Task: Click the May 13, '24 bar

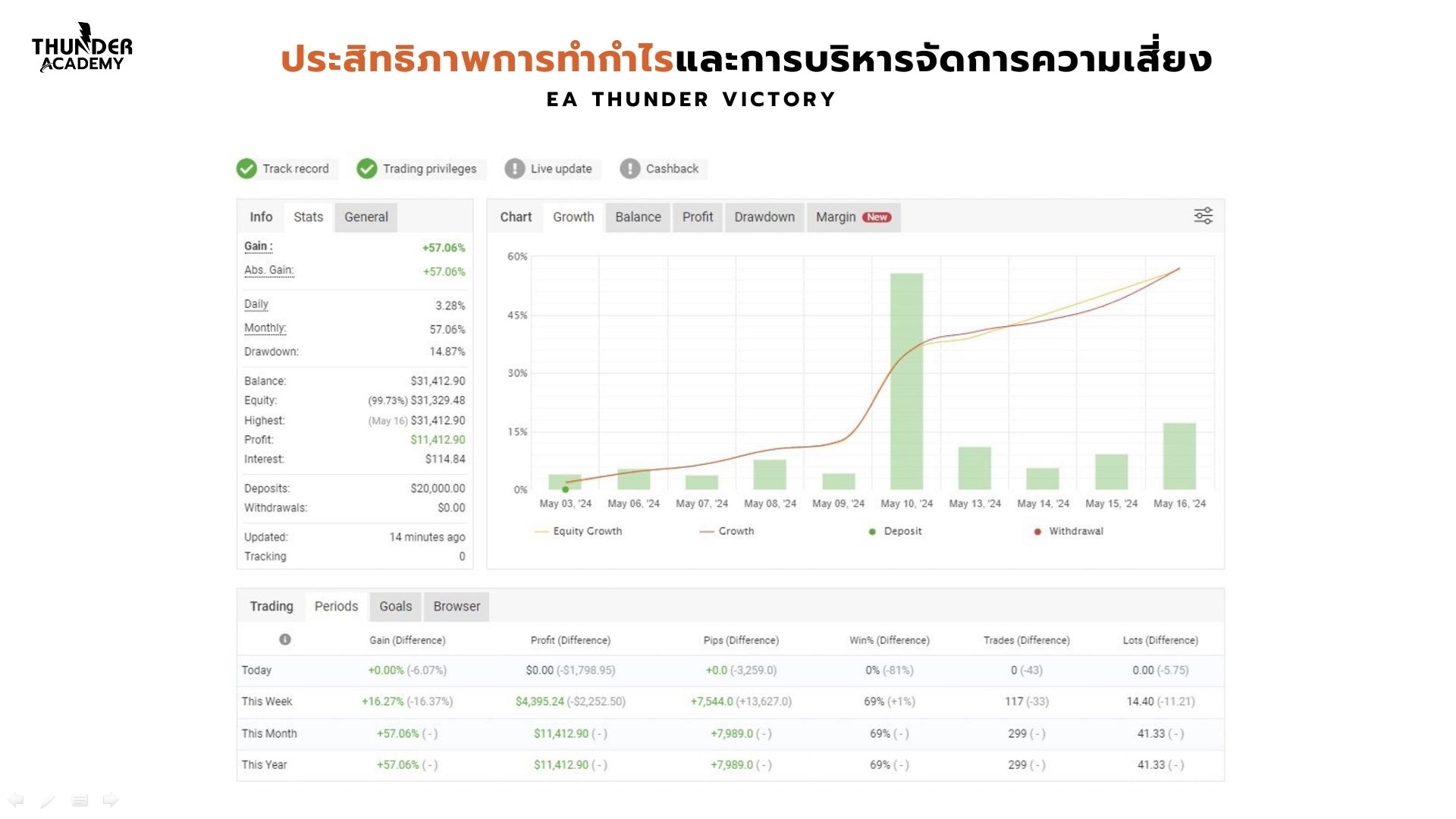Action: (975, 468)
